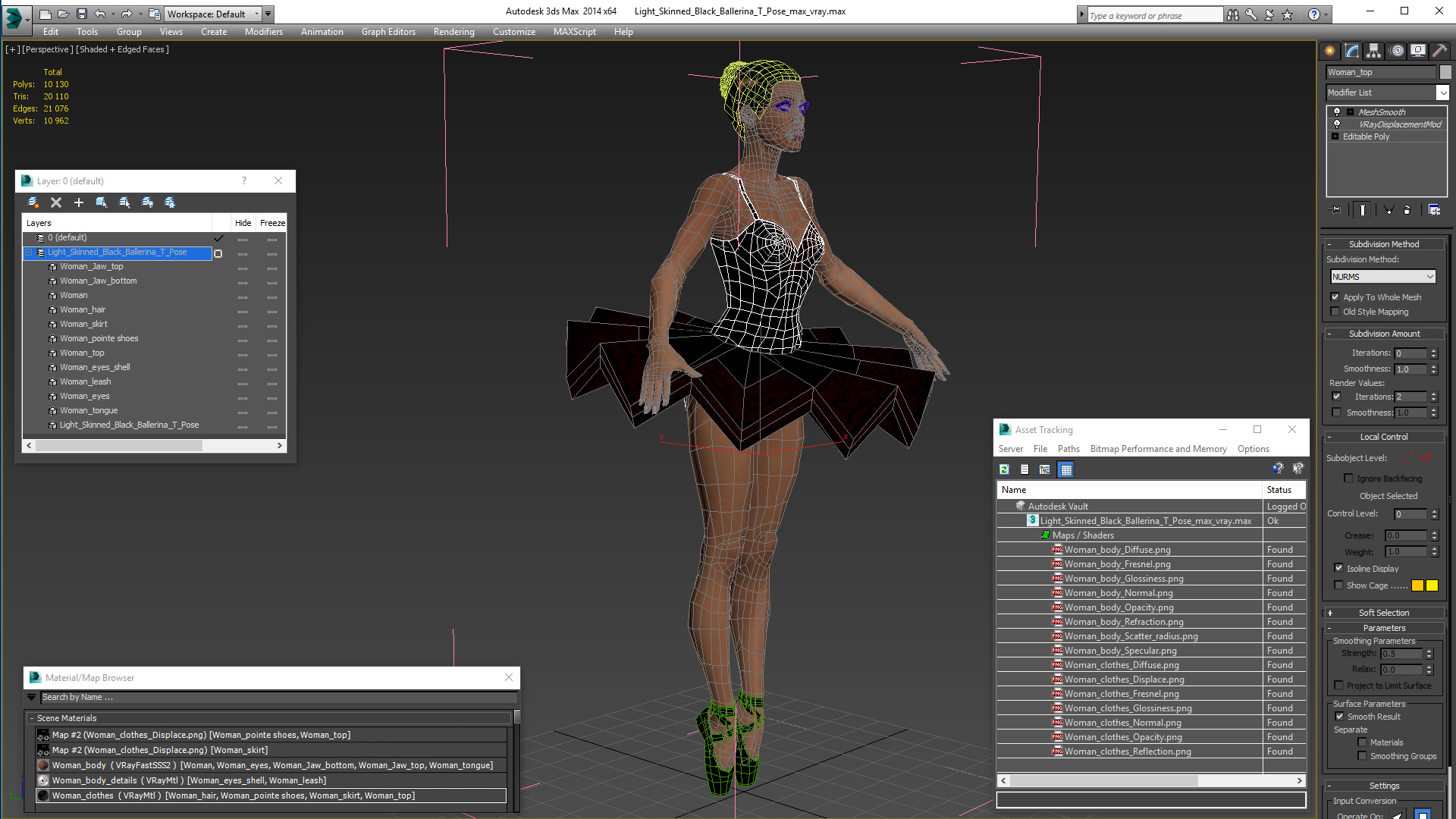Screen dimensions: 1456x819
Task: Hide/unhide all layers icon
Action: click(147, 202)
